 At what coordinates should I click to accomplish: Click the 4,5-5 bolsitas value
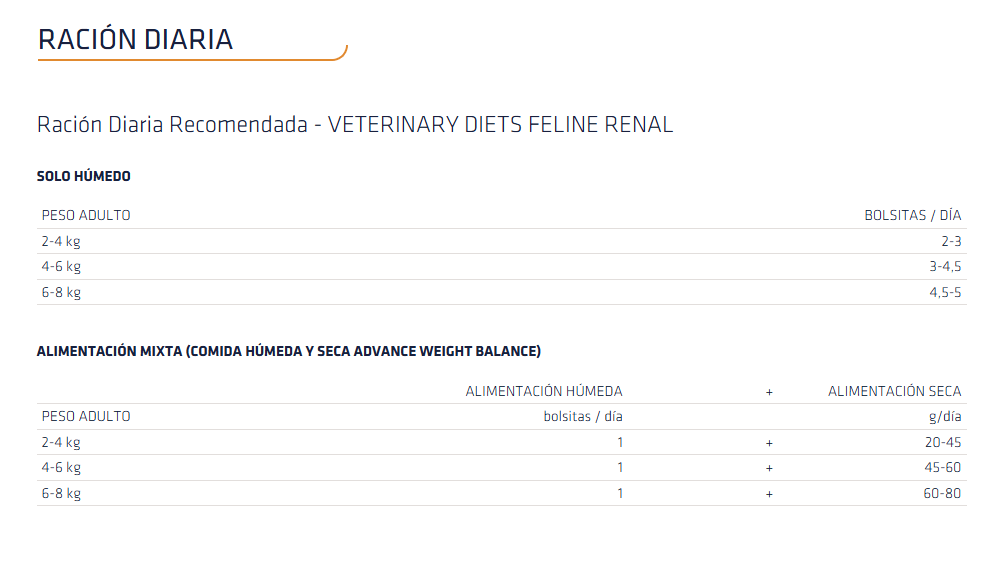pos(945,293)
